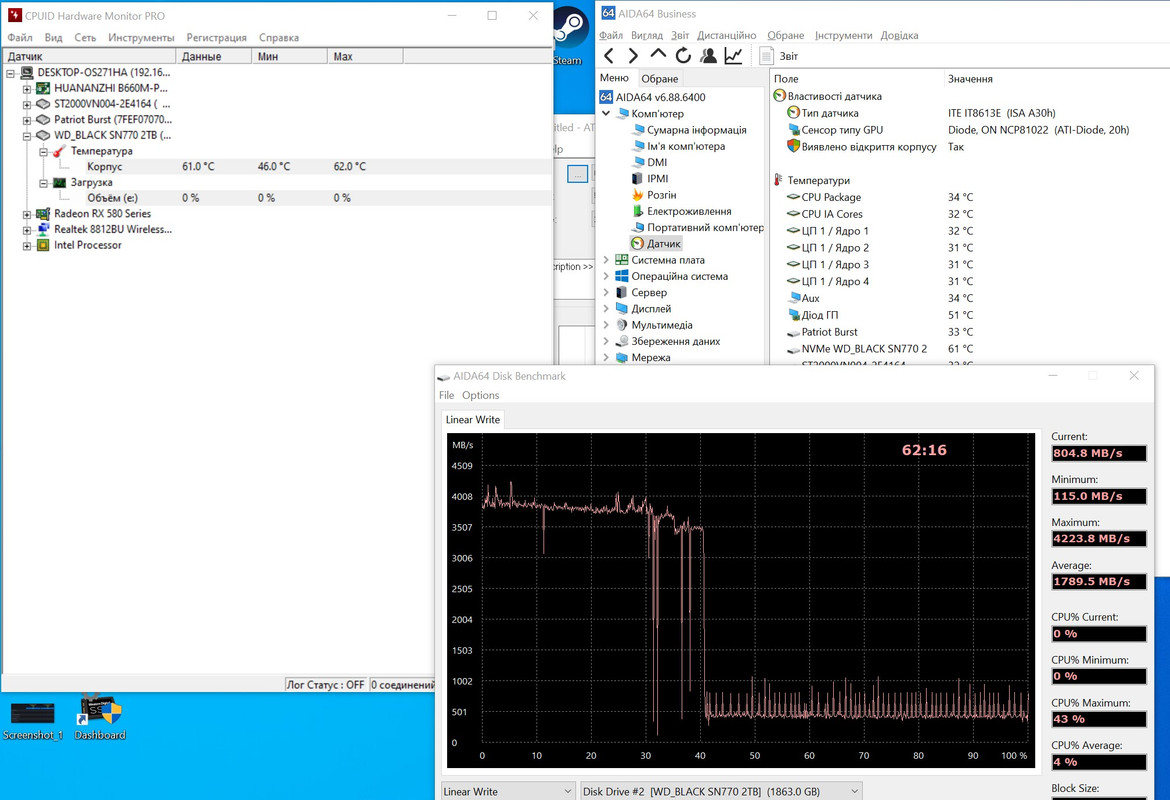The image size is (1170, 800).
Task: Open Файл menu in Hardware Monitor
Action: point(20,37)
